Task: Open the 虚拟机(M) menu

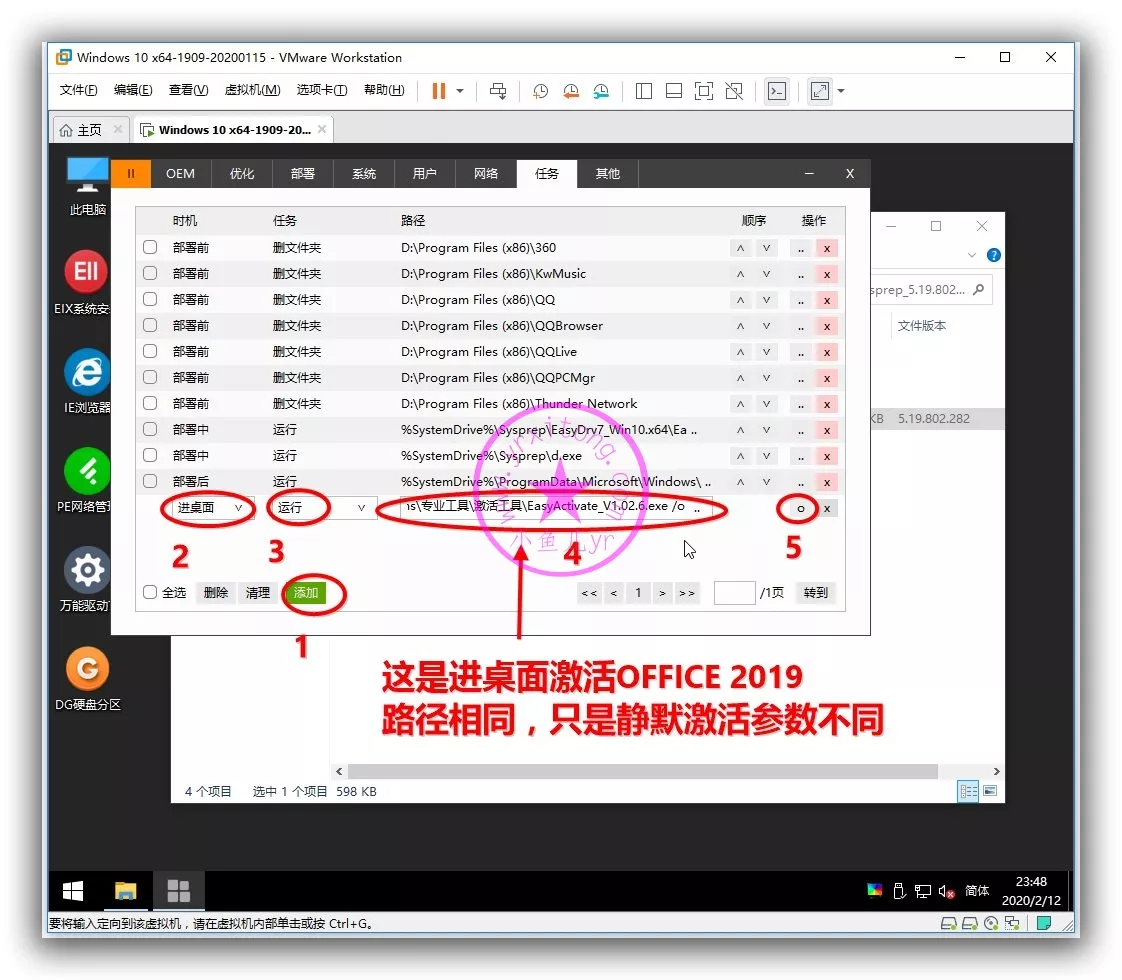Action: point(252,91)
